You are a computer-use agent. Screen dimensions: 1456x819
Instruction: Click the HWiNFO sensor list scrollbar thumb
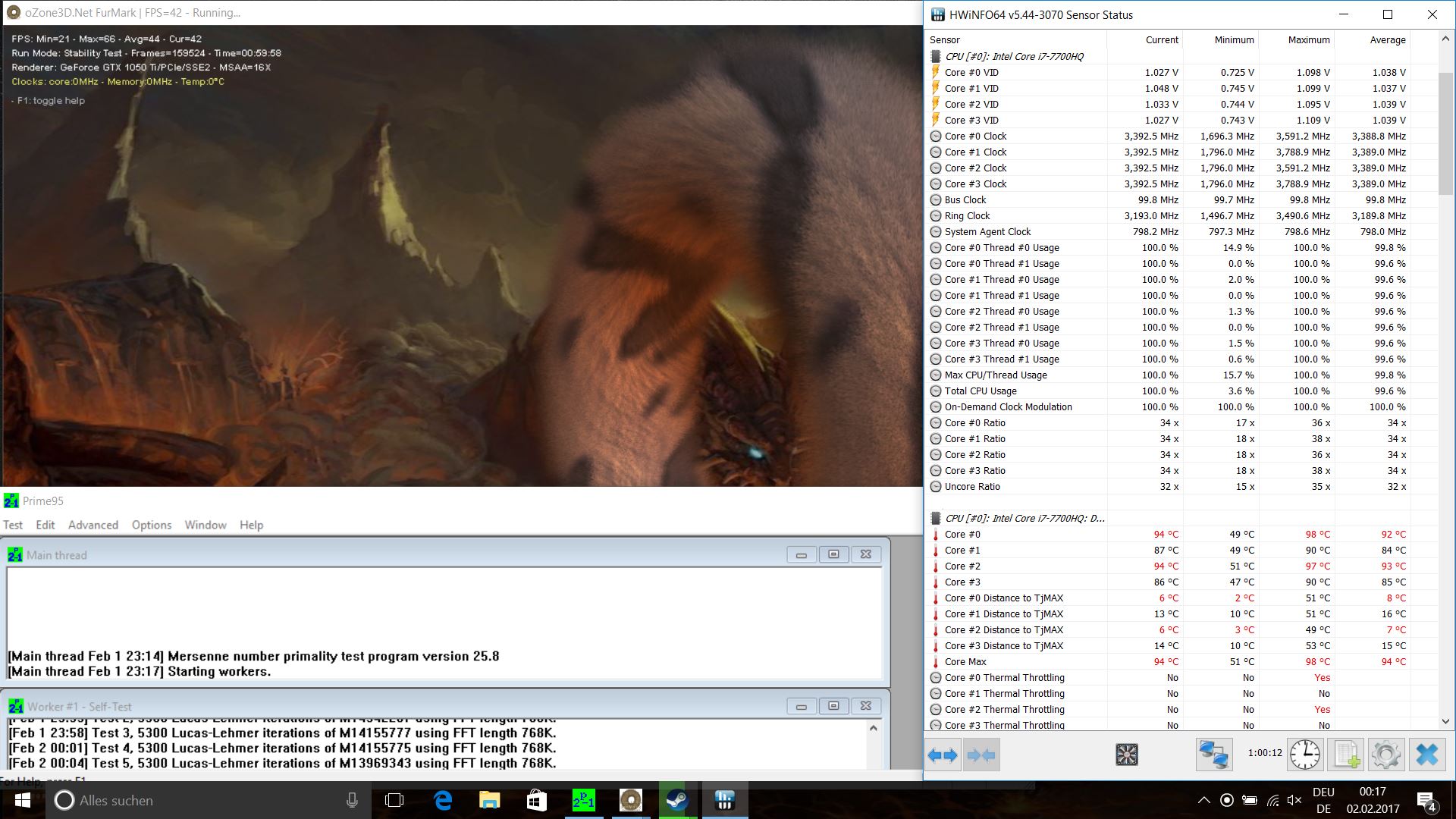1445,133
